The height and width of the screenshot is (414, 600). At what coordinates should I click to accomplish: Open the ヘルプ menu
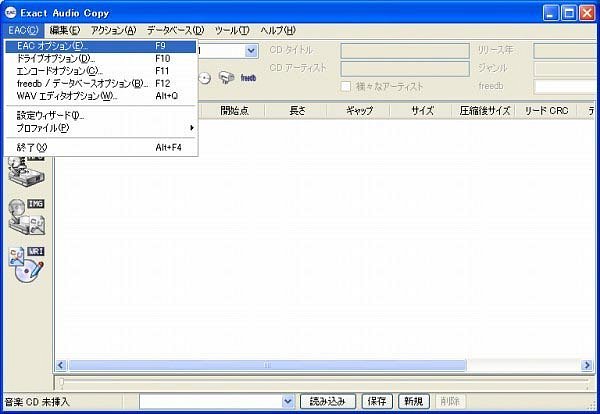pyautogui.click(x=278, y=30)
